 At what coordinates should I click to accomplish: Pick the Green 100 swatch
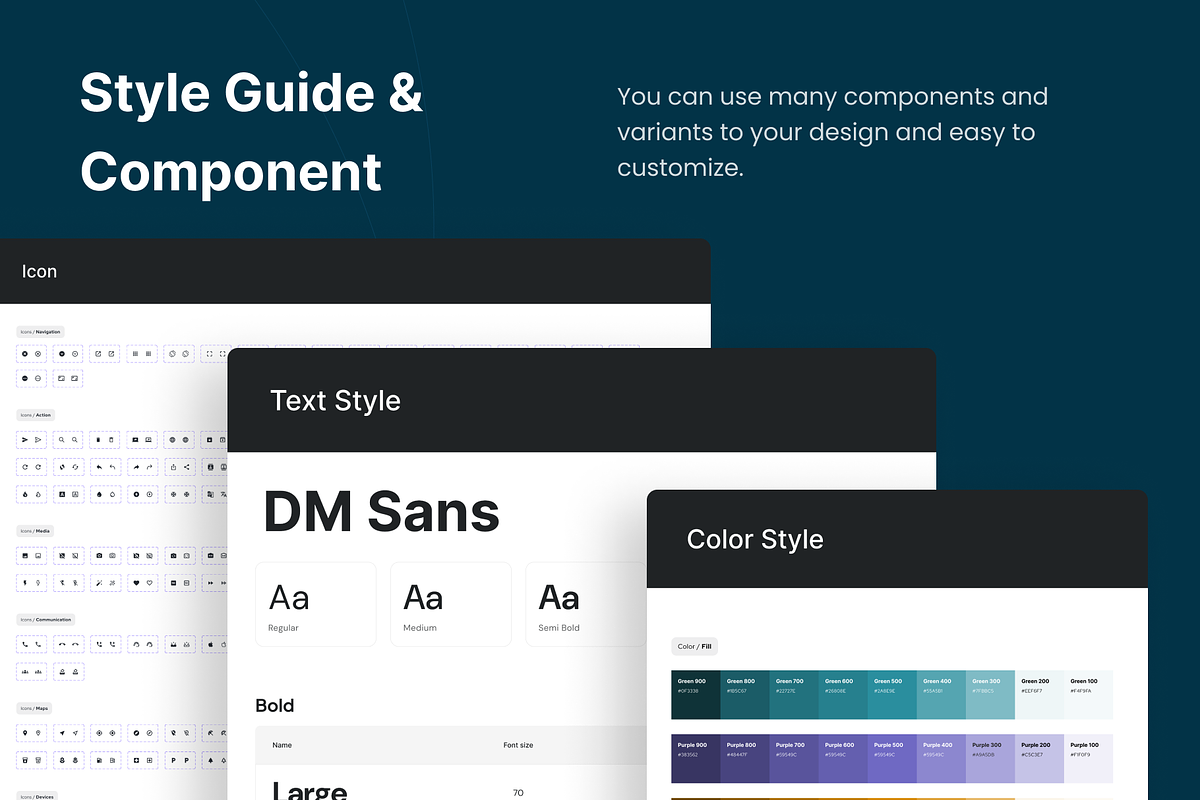[1089, 695]
